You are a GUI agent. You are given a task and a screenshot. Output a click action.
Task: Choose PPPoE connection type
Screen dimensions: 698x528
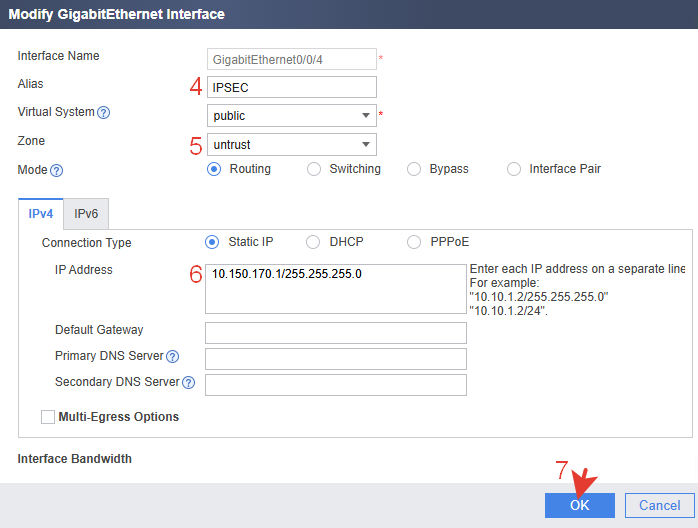(413, 242)
